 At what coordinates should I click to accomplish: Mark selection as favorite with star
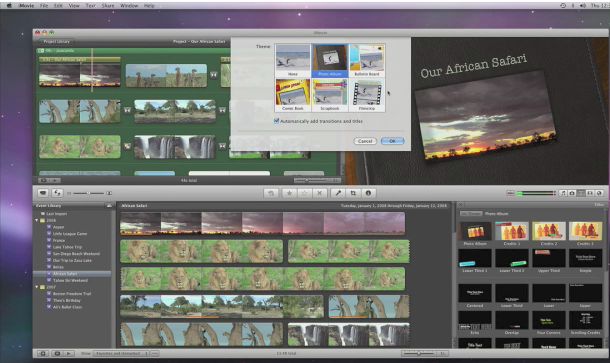pyautogui.click(x=289, y=193)
